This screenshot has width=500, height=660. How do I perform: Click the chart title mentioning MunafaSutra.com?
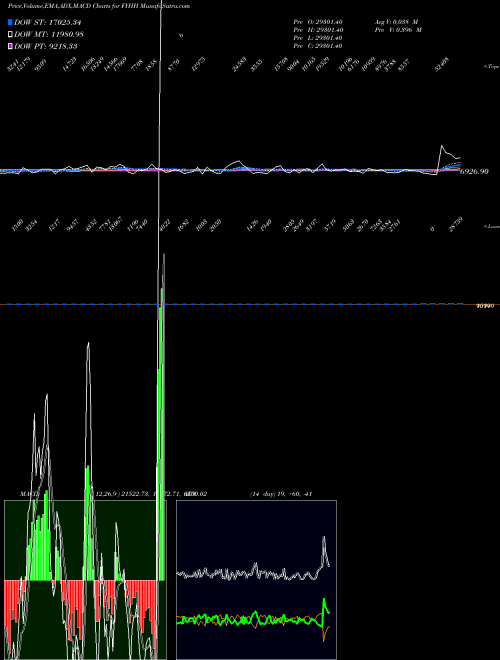(99, 6)
